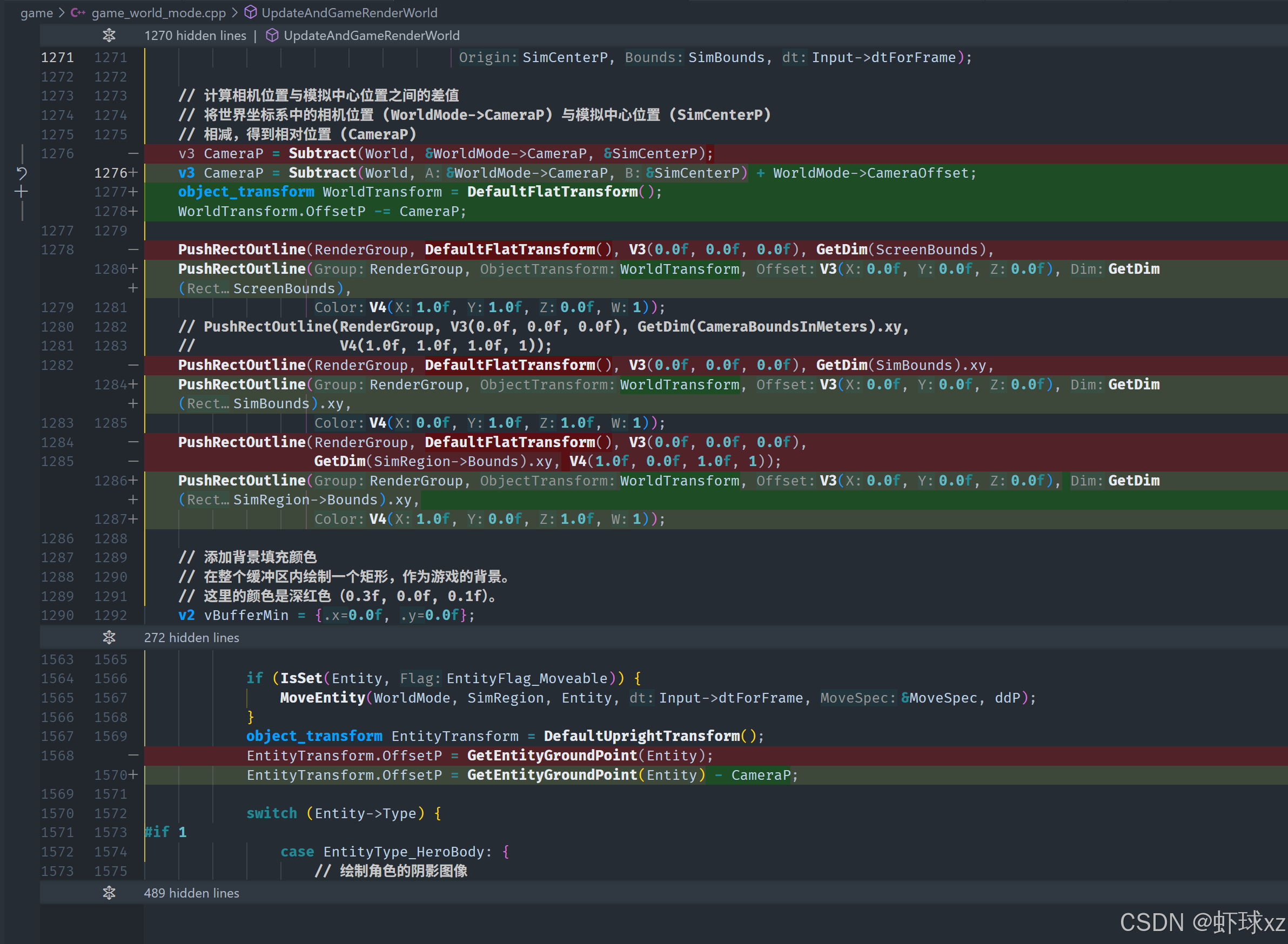Click the revert change arrow in the gutter
This screenshot has width=1288, height=944.
click(22, 173)
